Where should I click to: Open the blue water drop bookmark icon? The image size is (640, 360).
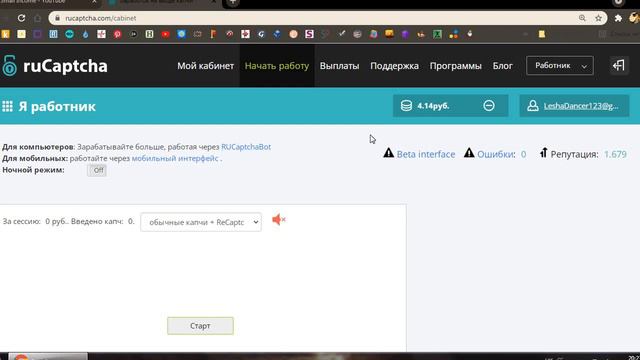pos(85,34)
